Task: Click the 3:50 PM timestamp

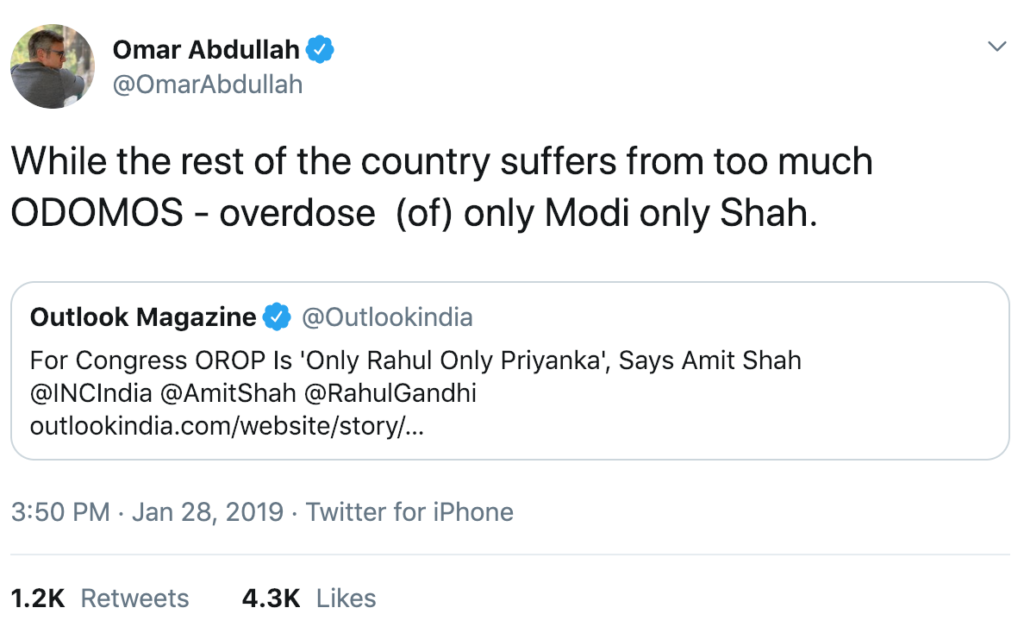Action: click(x=60, y=513)
